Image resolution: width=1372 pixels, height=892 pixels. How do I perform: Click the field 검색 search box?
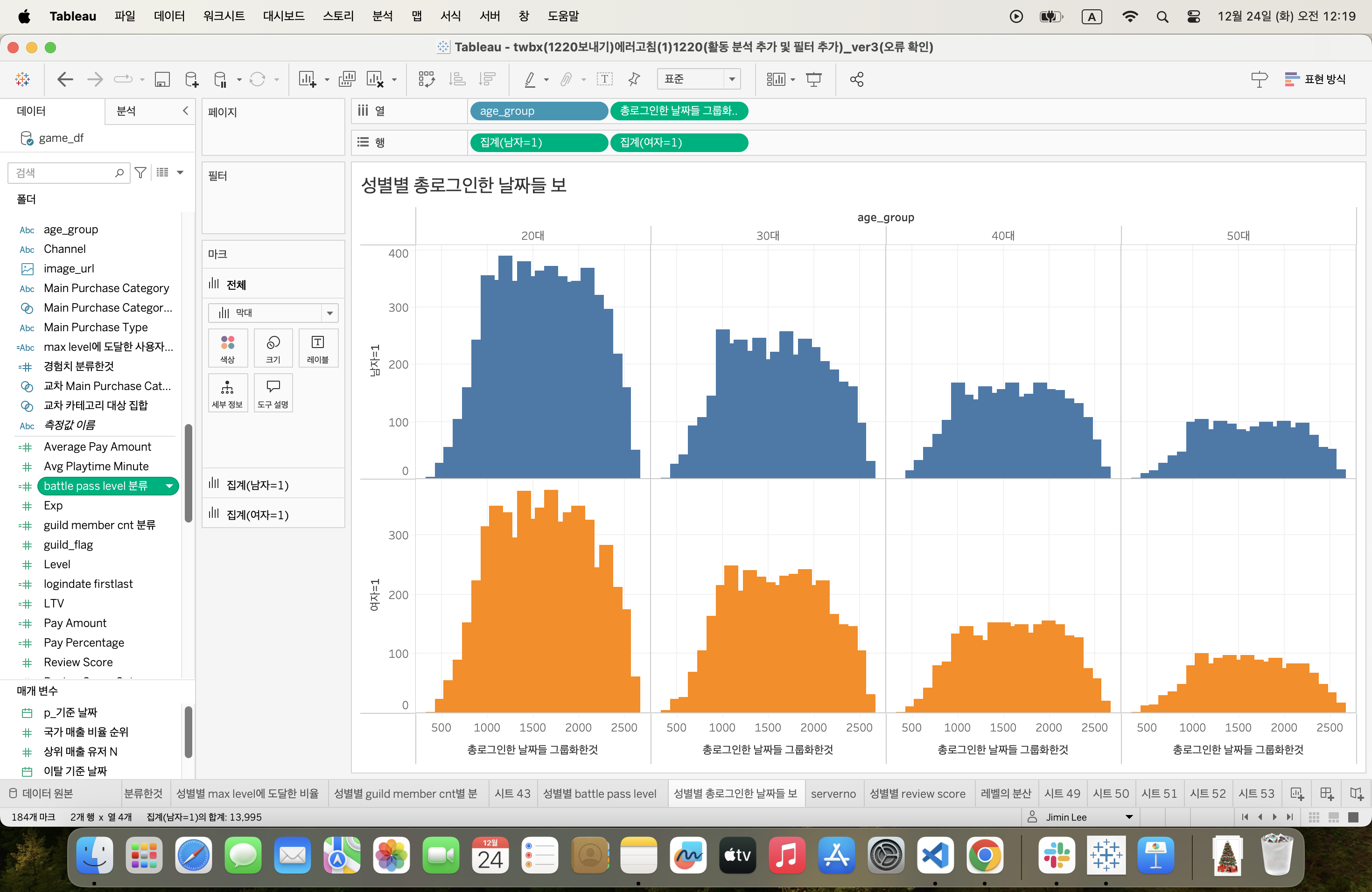(63, 173)
